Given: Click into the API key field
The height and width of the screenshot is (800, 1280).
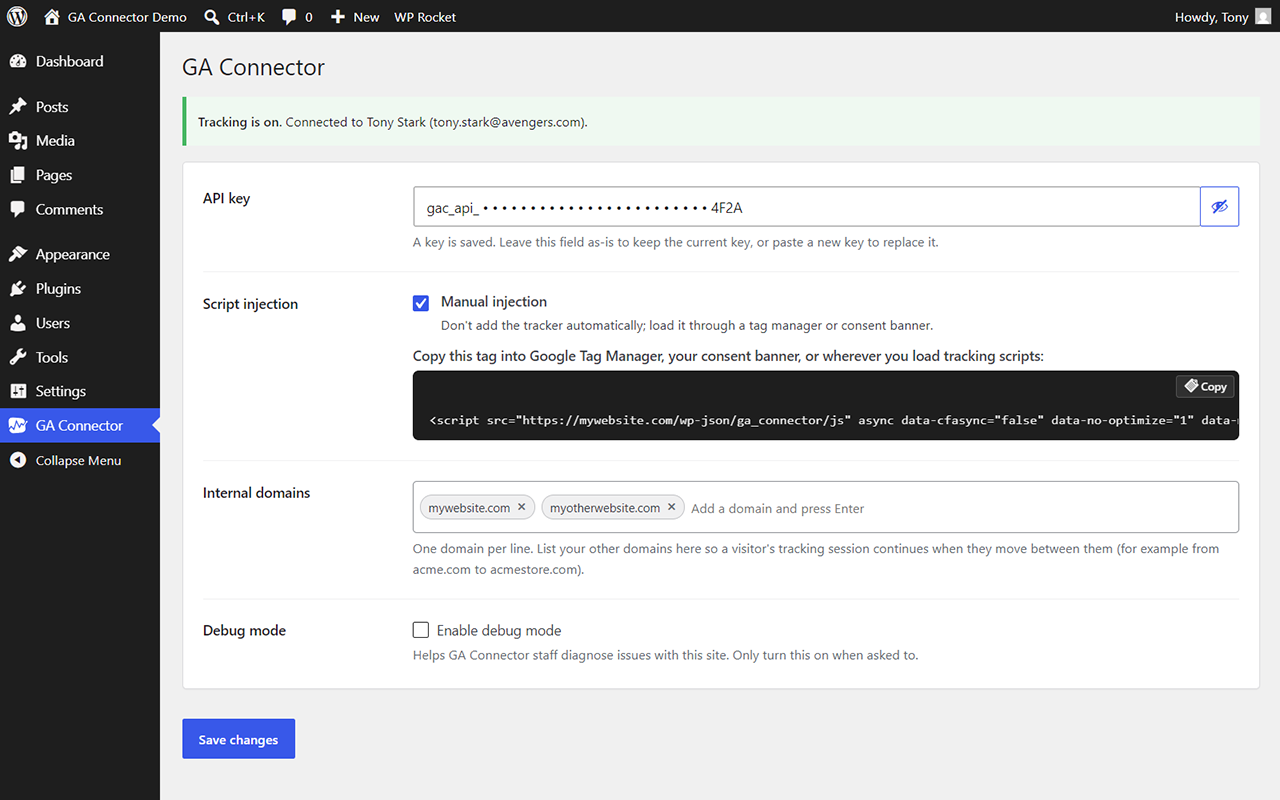Looking at the screenshot, I should click(807, 207).
